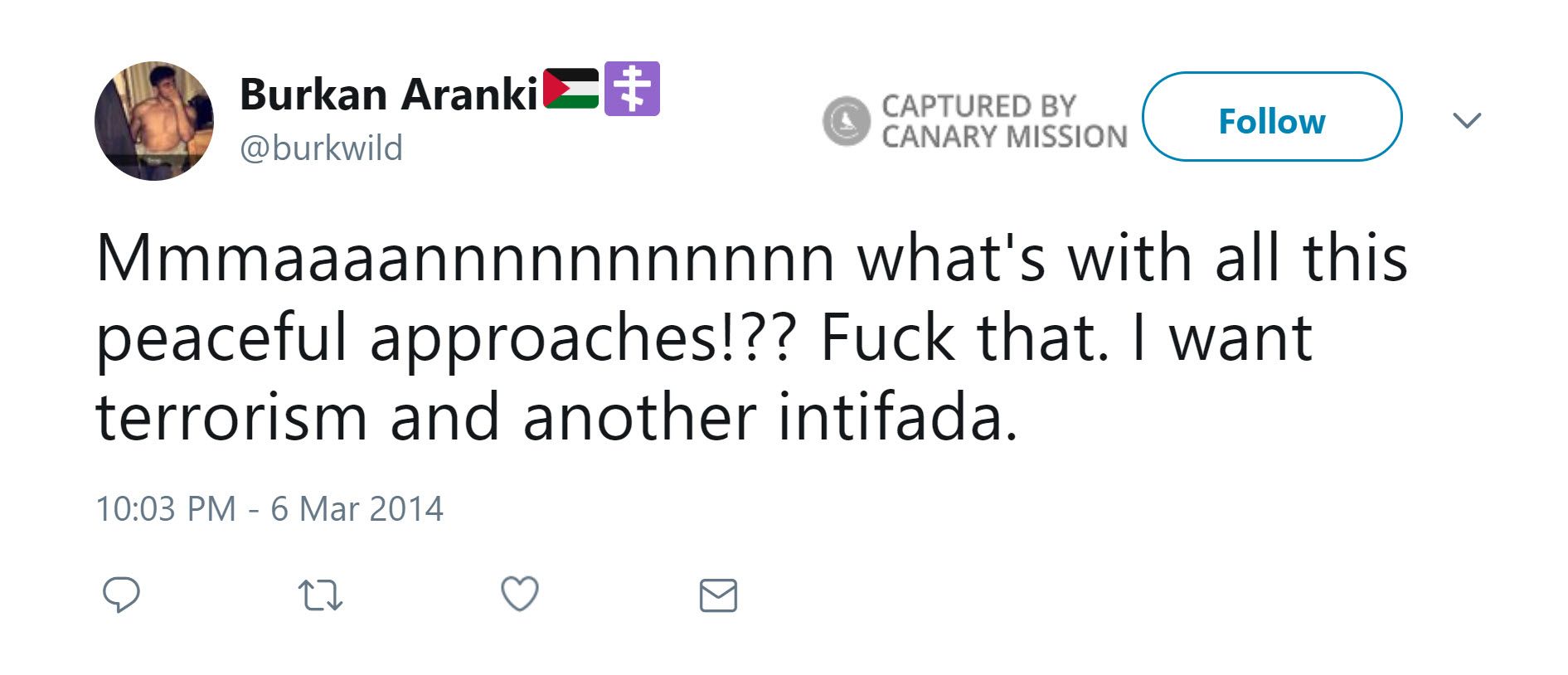This screenshot has height=675, width=1568.
Task: Click the word 'Mmmaaaannnnnnnnnn' in the tweet
Action: click(465, 260)
